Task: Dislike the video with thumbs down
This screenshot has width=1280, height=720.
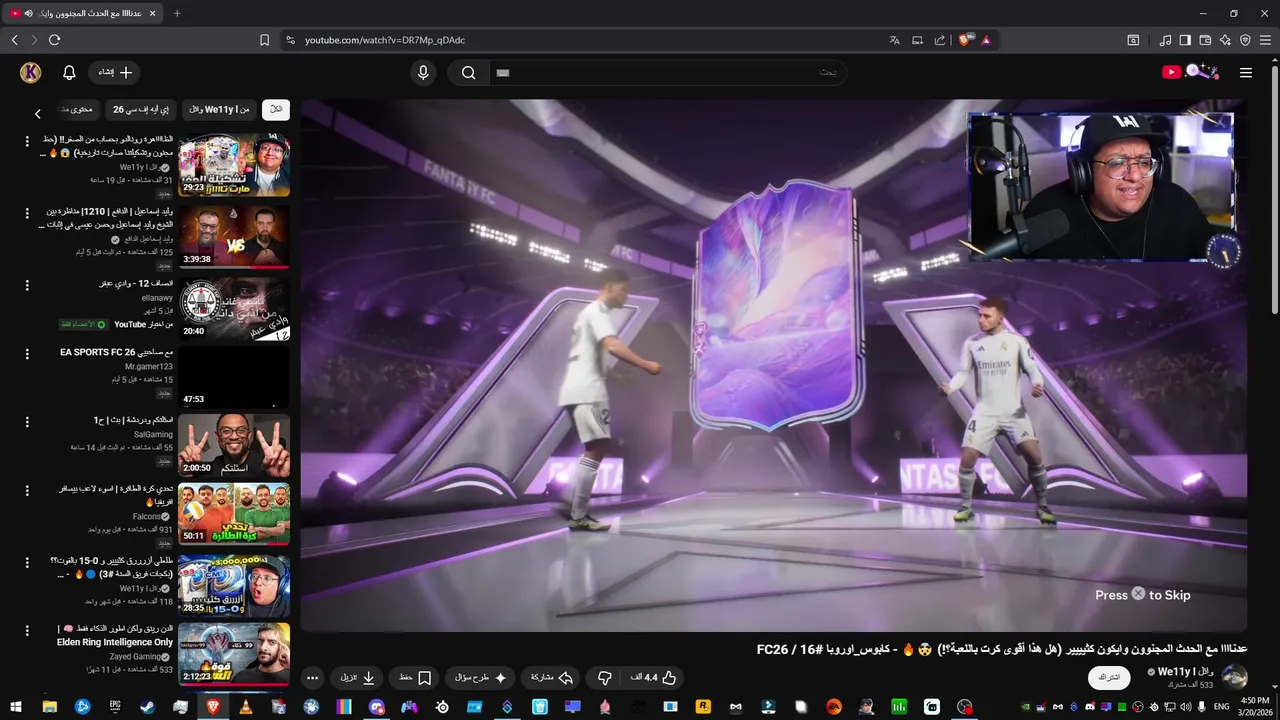Action: coord(604,677)
